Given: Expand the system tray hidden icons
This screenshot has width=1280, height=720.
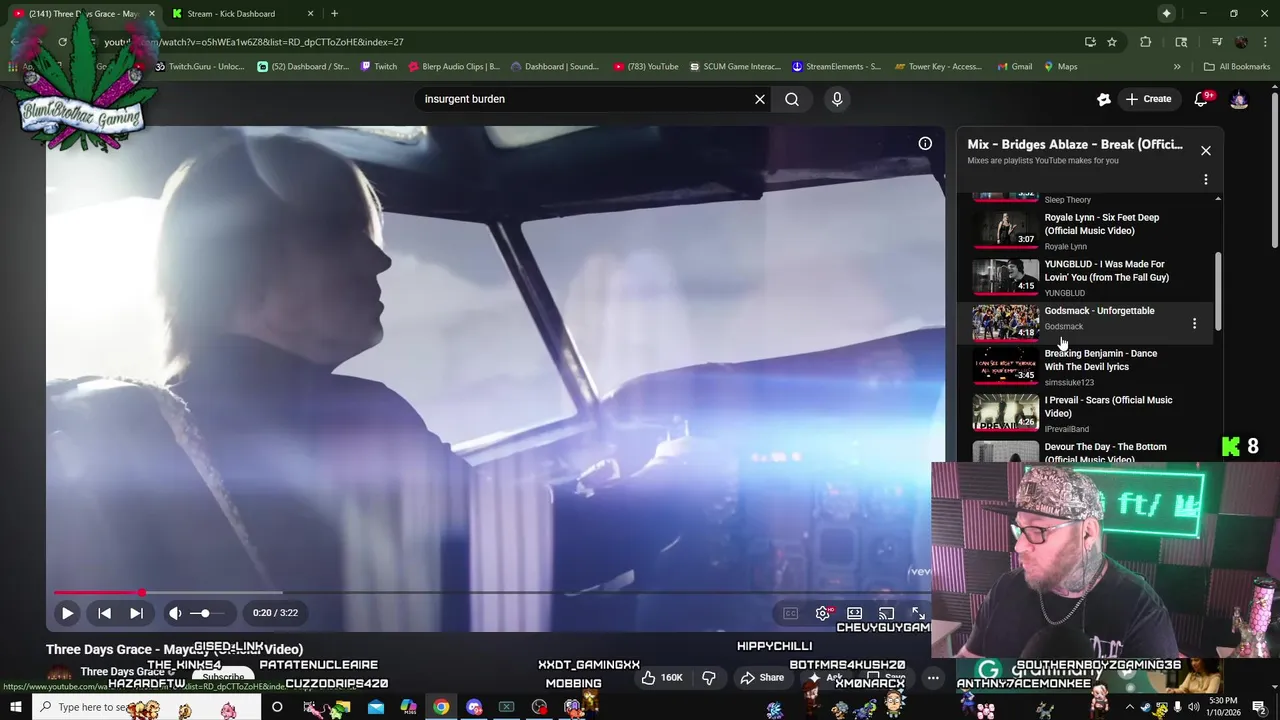Looking at the screenshot, I should 1132,708.
